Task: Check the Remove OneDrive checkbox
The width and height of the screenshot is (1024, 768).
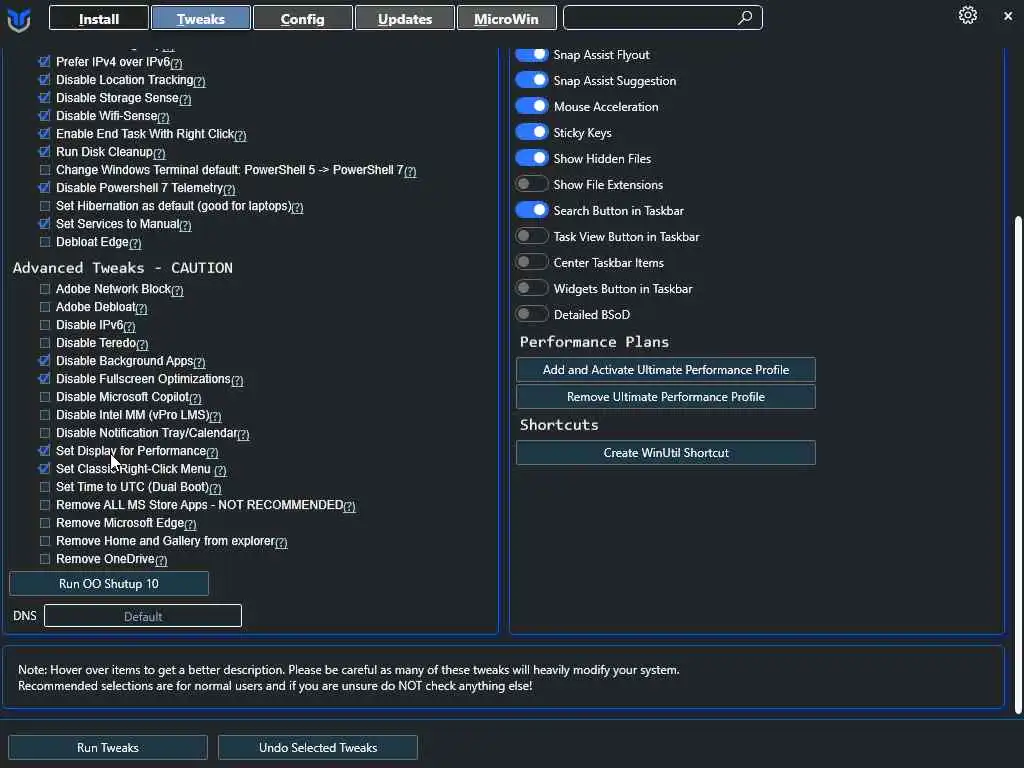Action: click(44, 559)
